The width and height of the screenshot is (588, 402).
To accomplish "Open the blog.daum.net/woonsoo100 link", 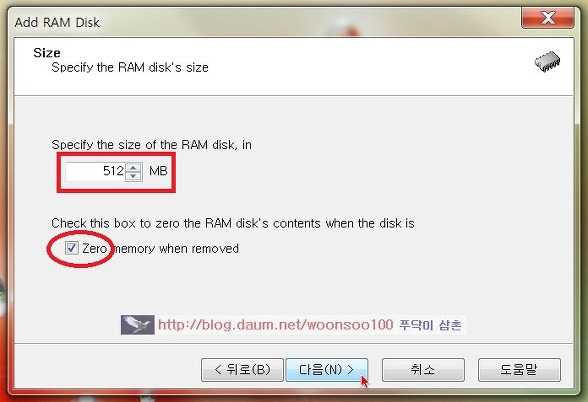I will point(276,324).
